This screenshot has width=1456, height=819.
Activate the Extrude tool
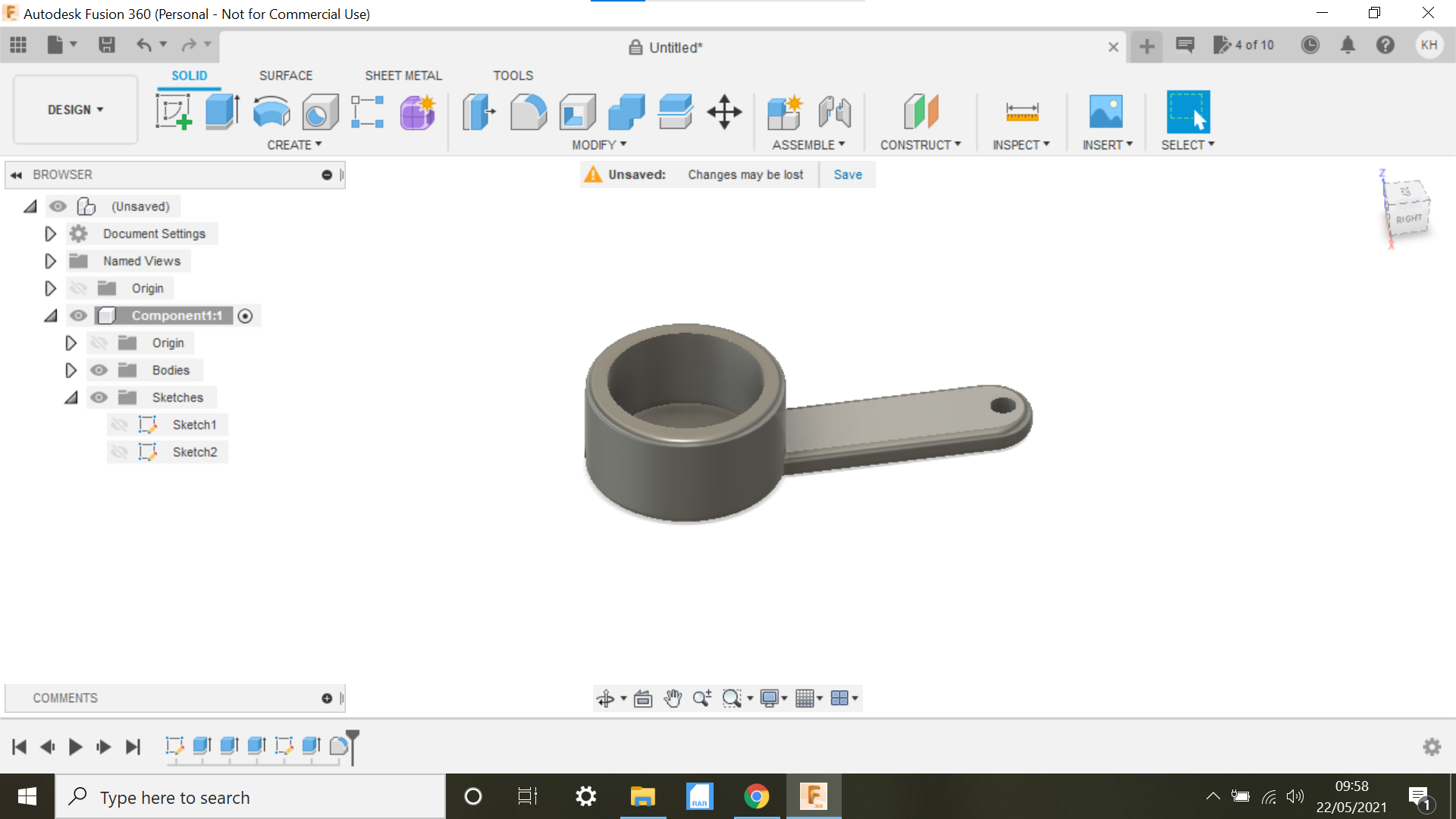tap(221, 112)
